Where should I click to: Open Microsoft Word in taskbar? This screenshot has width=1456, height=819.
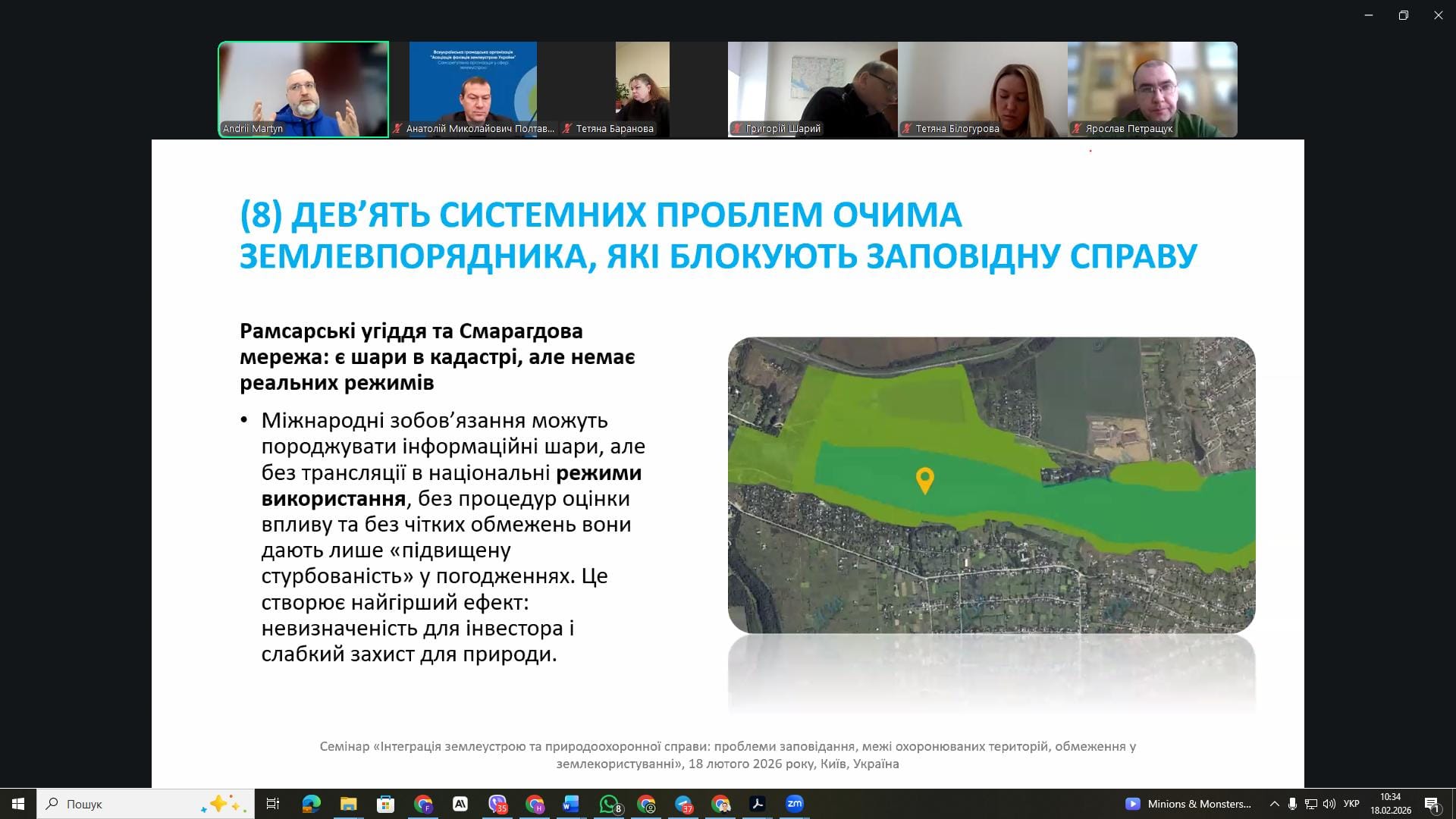tap(571, 804)
